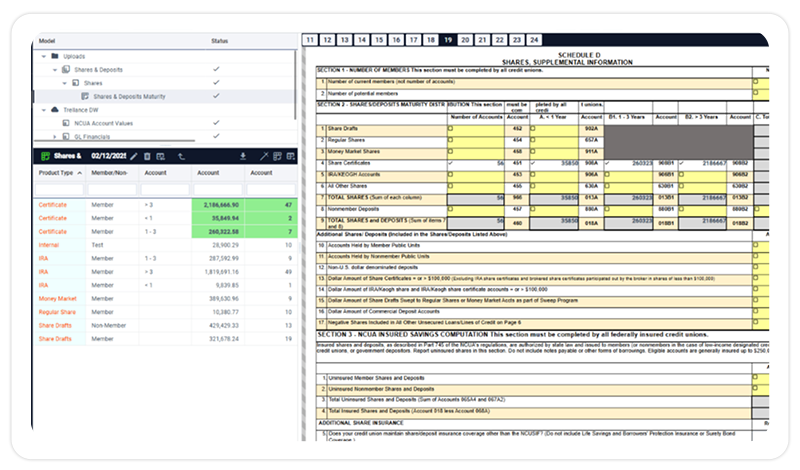Click status checkmark for Shares & Deposits Maturity
The width and height of the screenshot is (800, 470).
216,95
